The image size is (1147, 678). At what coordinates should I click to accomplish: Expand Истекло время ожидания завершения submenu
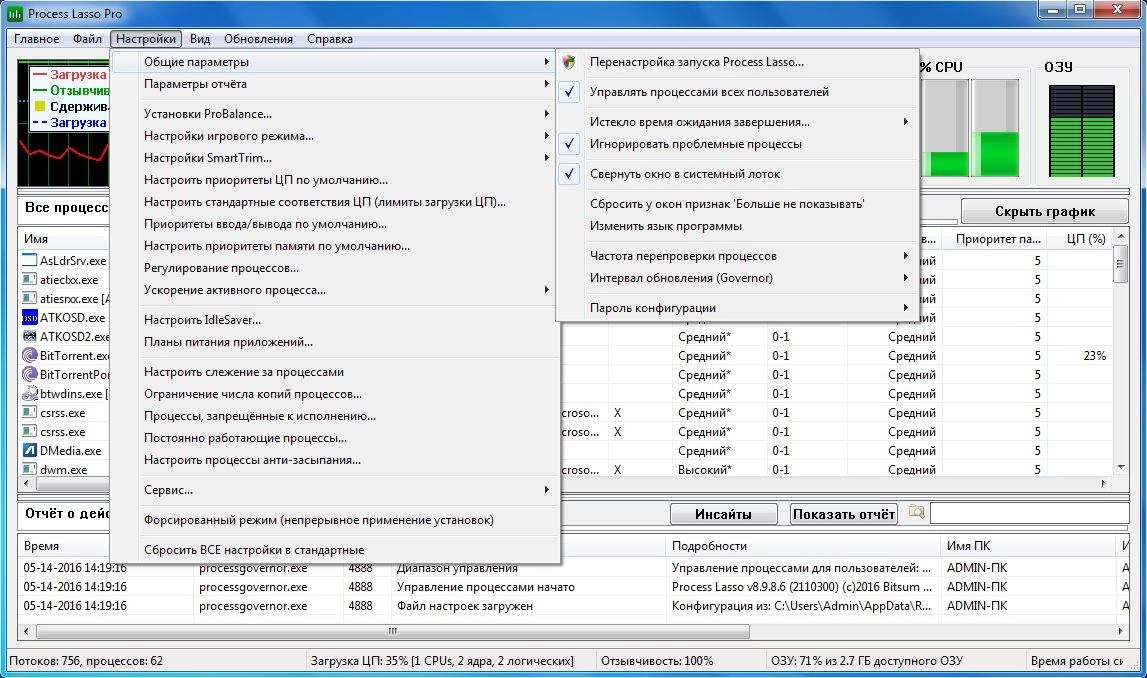coord(737,122)
